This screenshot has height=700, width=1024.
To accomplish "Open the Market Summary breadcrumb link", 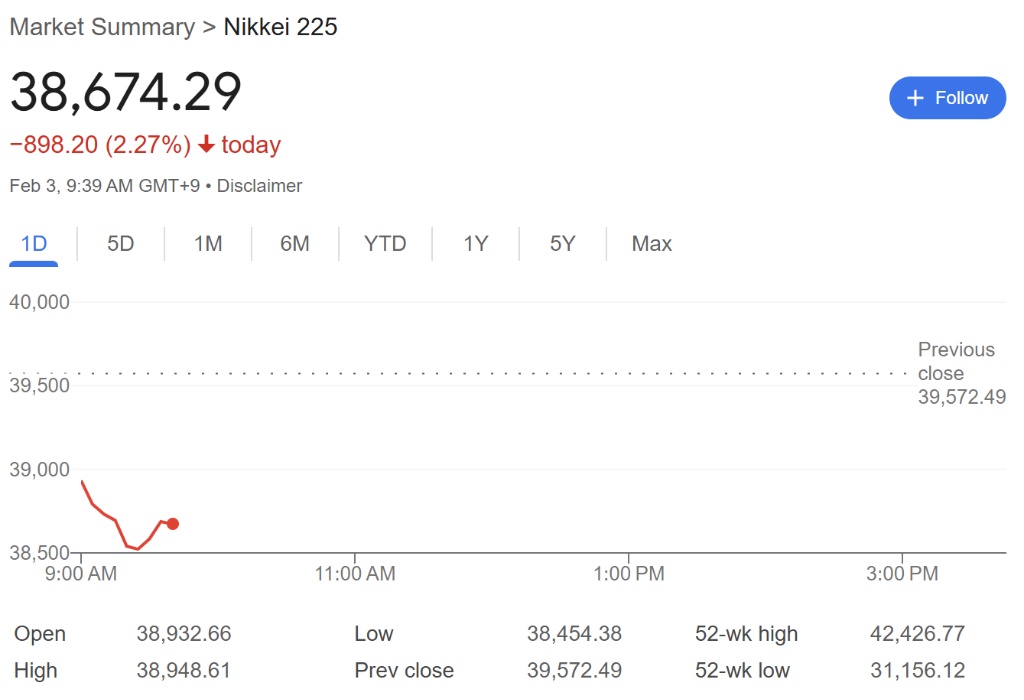I will point(103,27).
